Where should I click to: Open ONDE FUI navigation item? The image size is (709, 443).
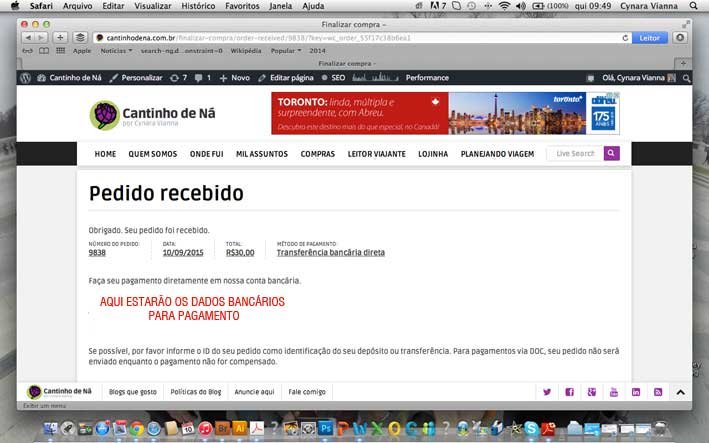point(207,154)
